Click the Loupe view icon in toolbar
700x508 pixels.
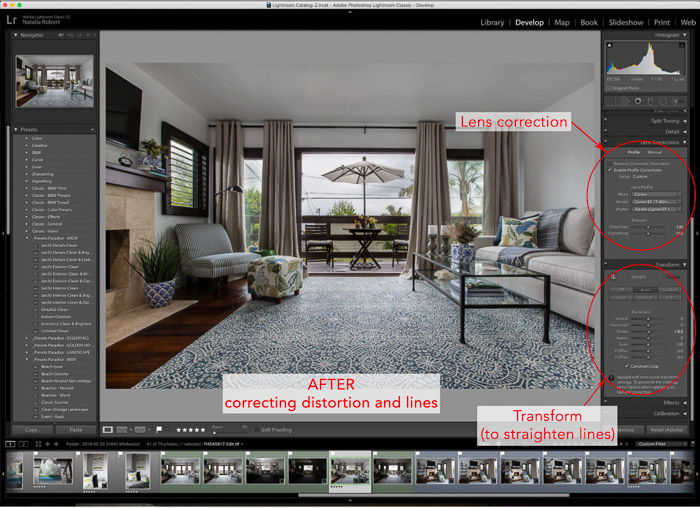[107, 429]
